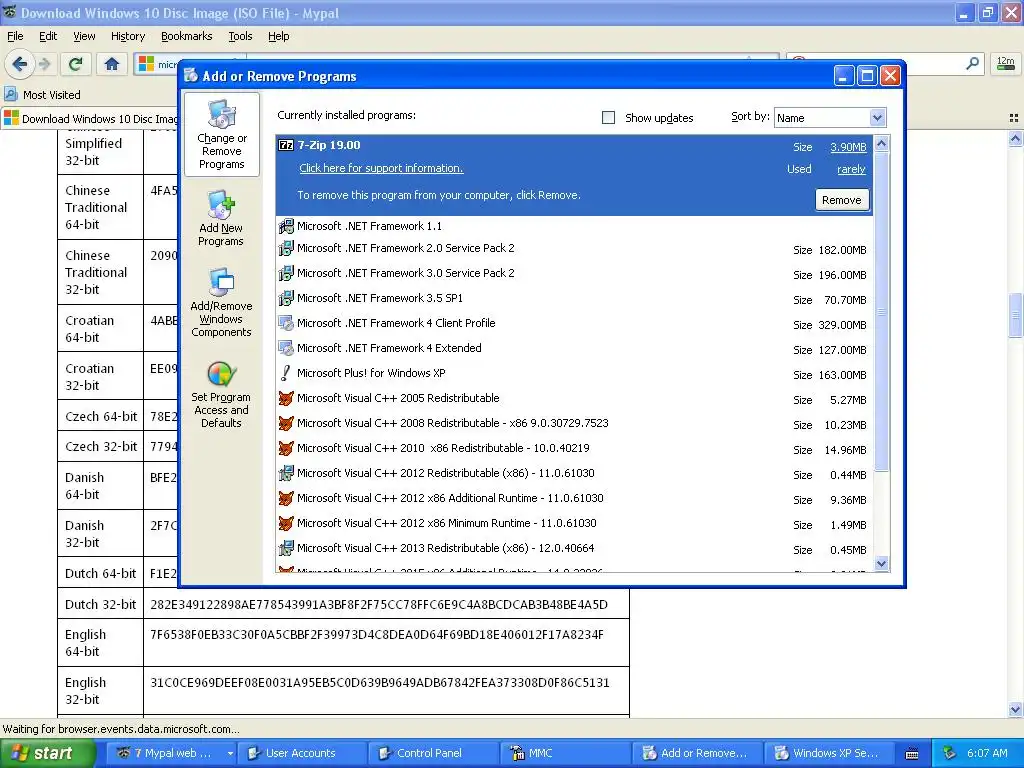Go back with the browser Back arrow

point(20,63)
